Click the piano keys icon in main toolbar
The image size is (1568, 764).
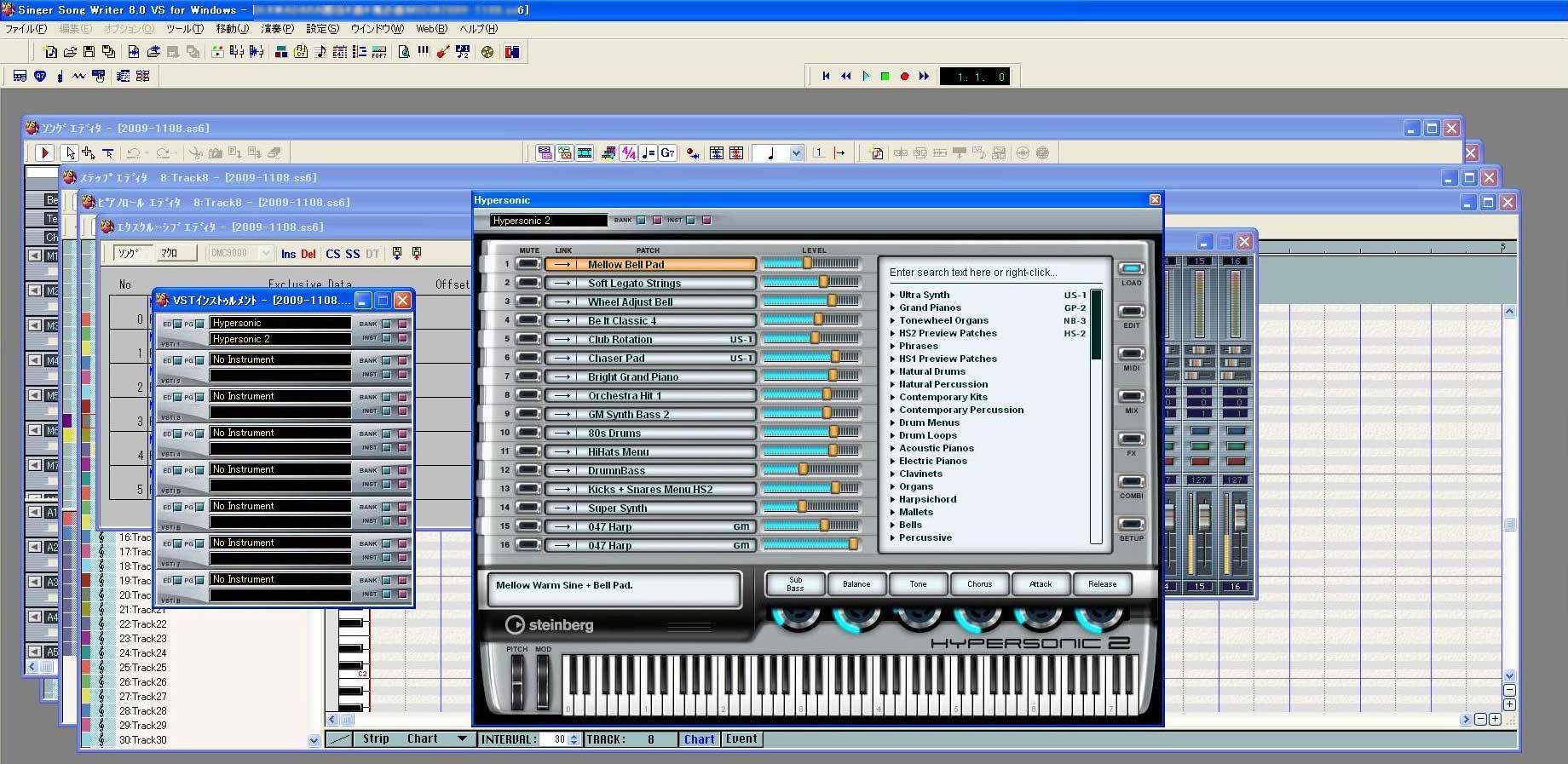click(424, 52)
